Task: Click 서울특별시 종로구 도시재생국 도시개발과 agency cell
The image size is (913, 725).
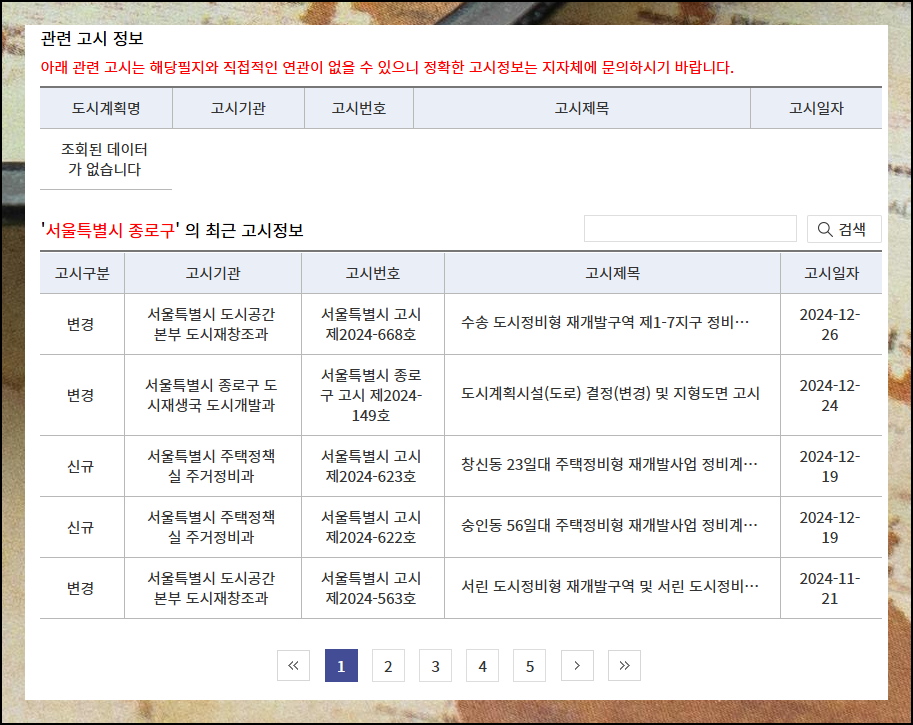Action: point(211,395)
